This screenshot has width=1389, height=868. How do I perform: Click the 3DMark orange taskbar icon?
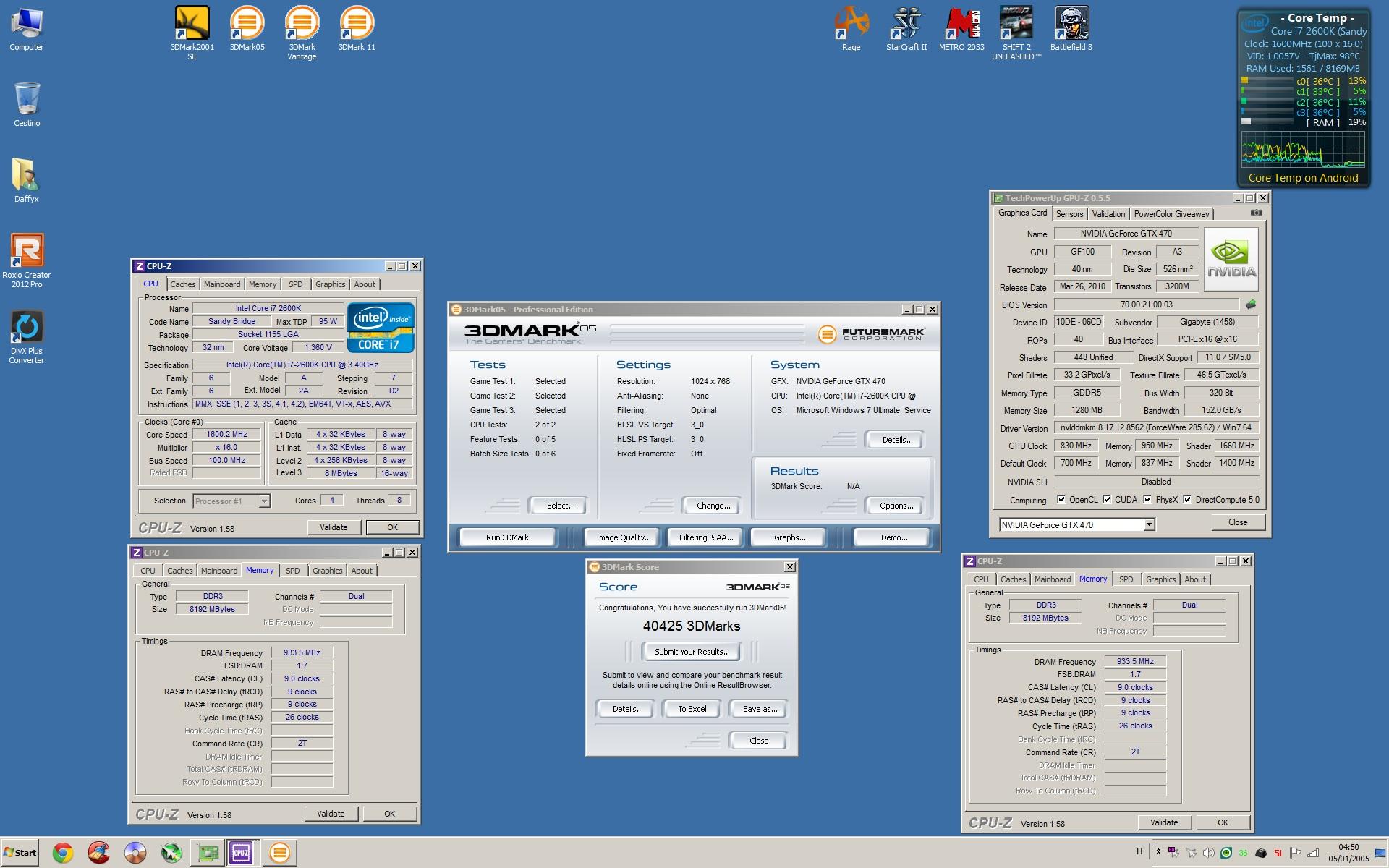pyautogui.click(x=279, y=854)
